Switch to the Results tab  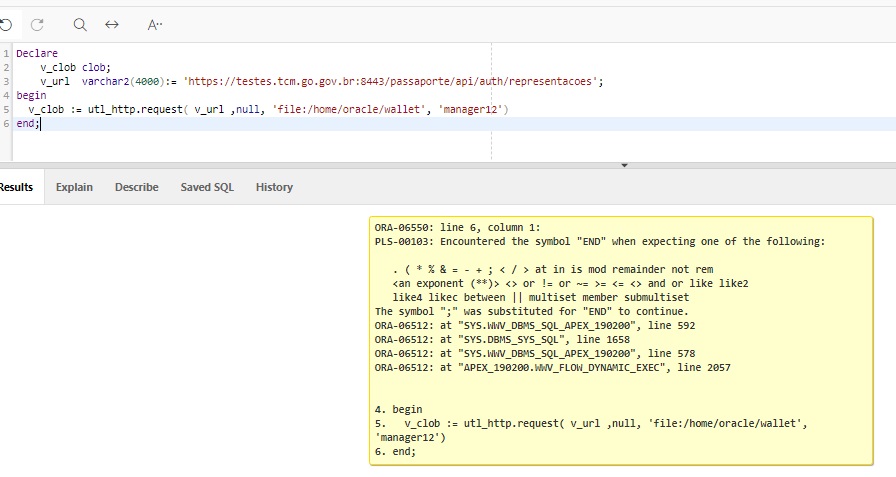pos(16,187)
